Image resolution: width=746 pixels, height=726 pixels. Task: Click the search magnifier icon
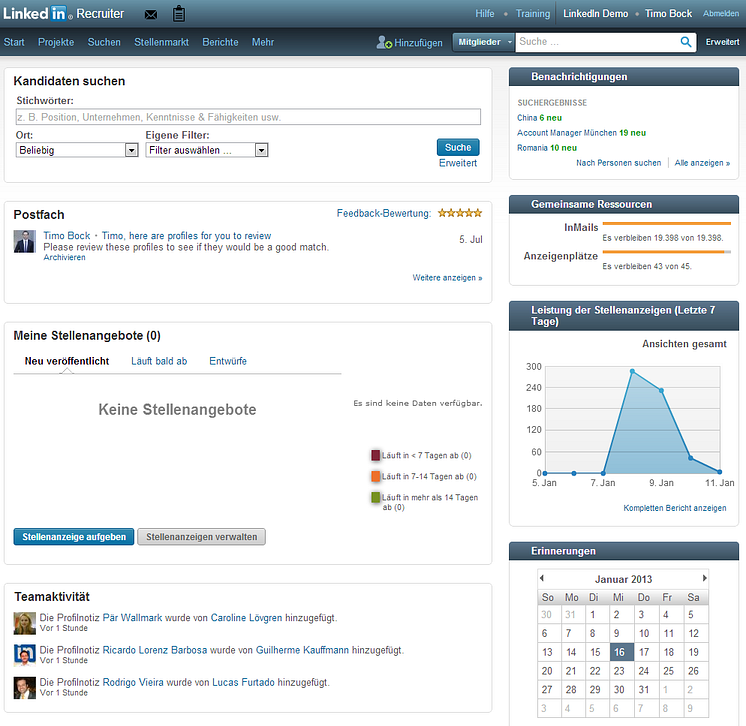pyautogui.click(x=686, y=42)
